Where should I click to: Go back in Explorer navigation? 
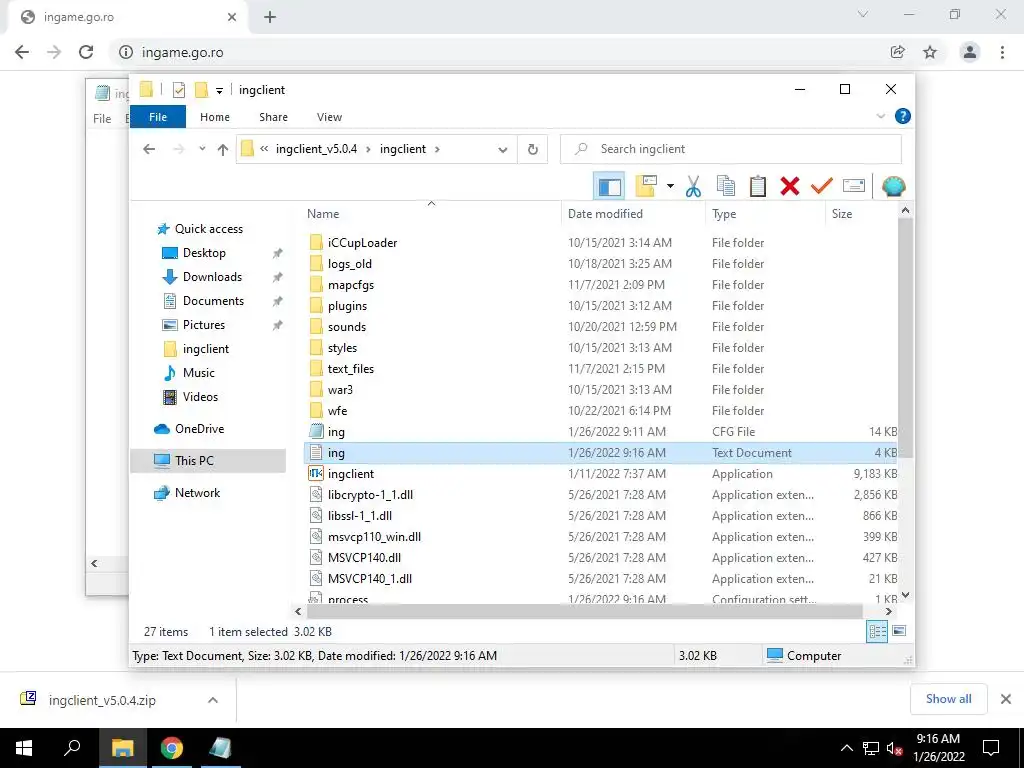[149, 149]
